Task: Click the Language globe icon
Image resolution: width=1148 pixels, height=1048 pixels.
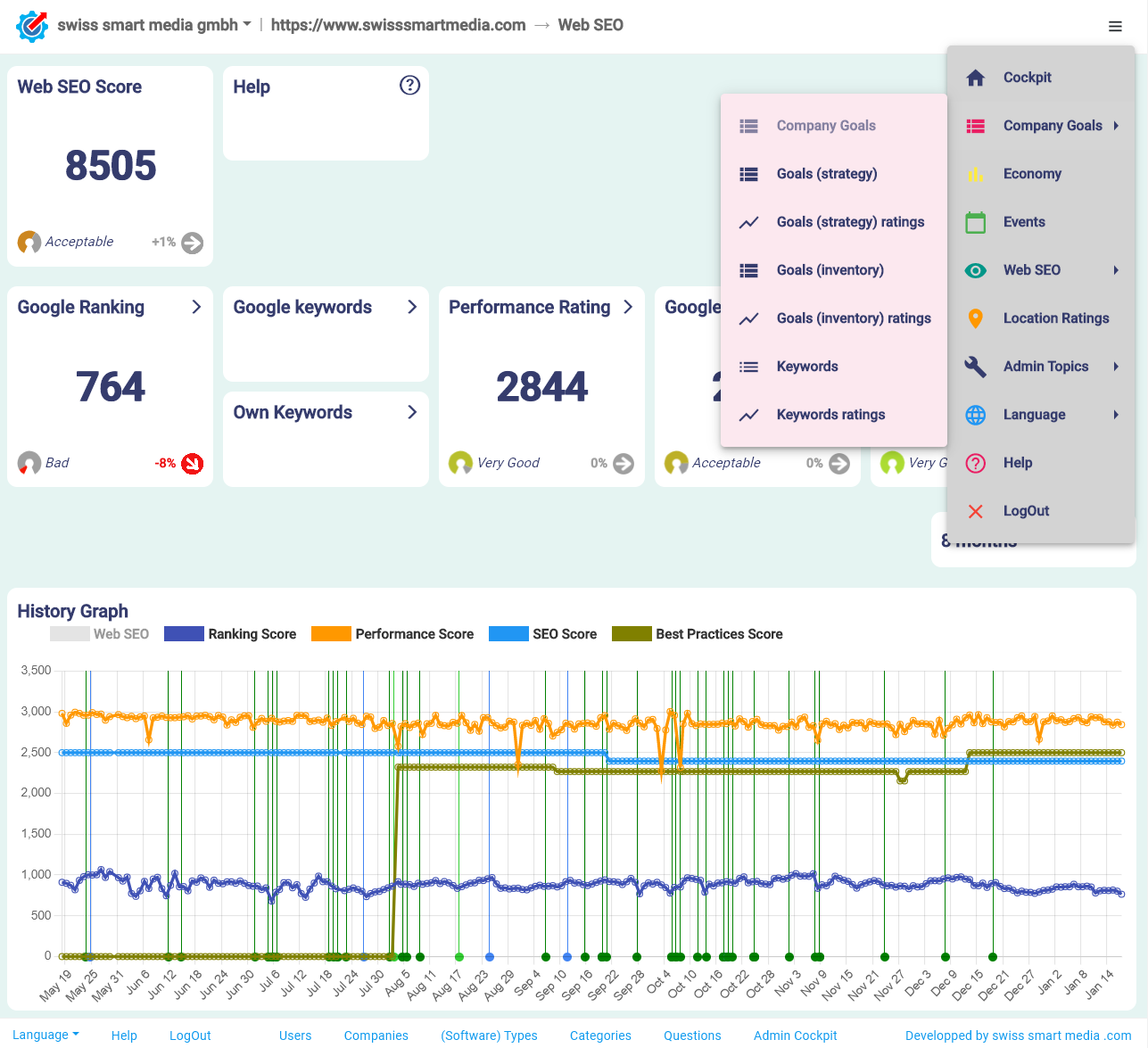Action: [976, 415]
